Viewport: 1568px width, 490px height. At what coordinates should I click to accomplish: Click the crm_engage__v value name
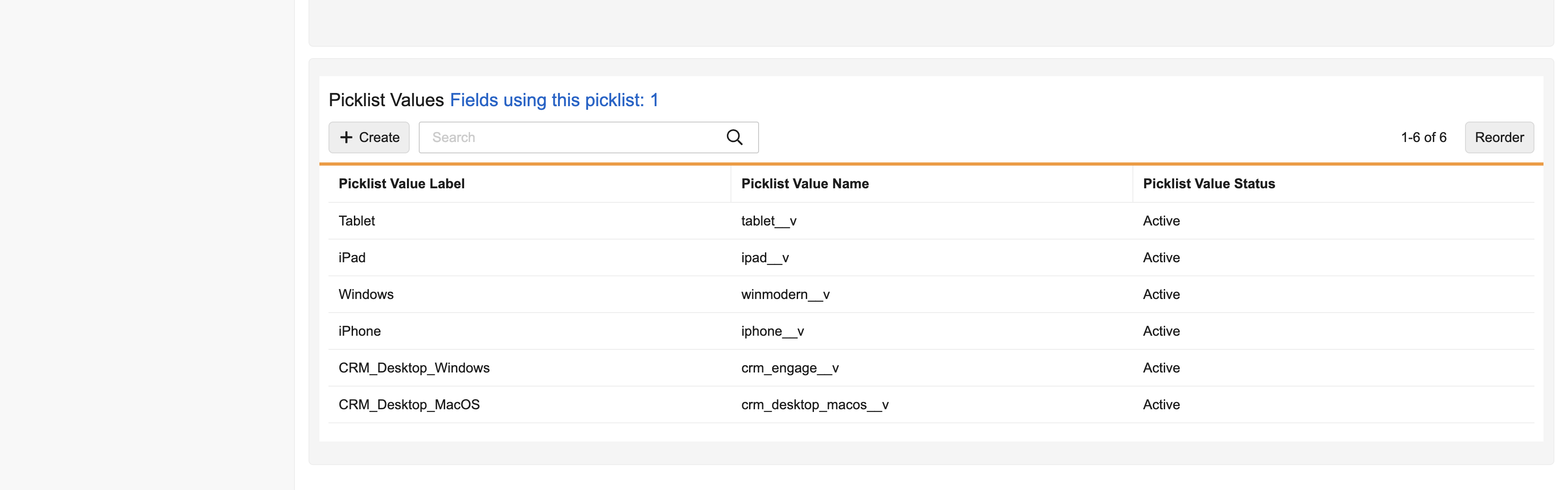789,368
